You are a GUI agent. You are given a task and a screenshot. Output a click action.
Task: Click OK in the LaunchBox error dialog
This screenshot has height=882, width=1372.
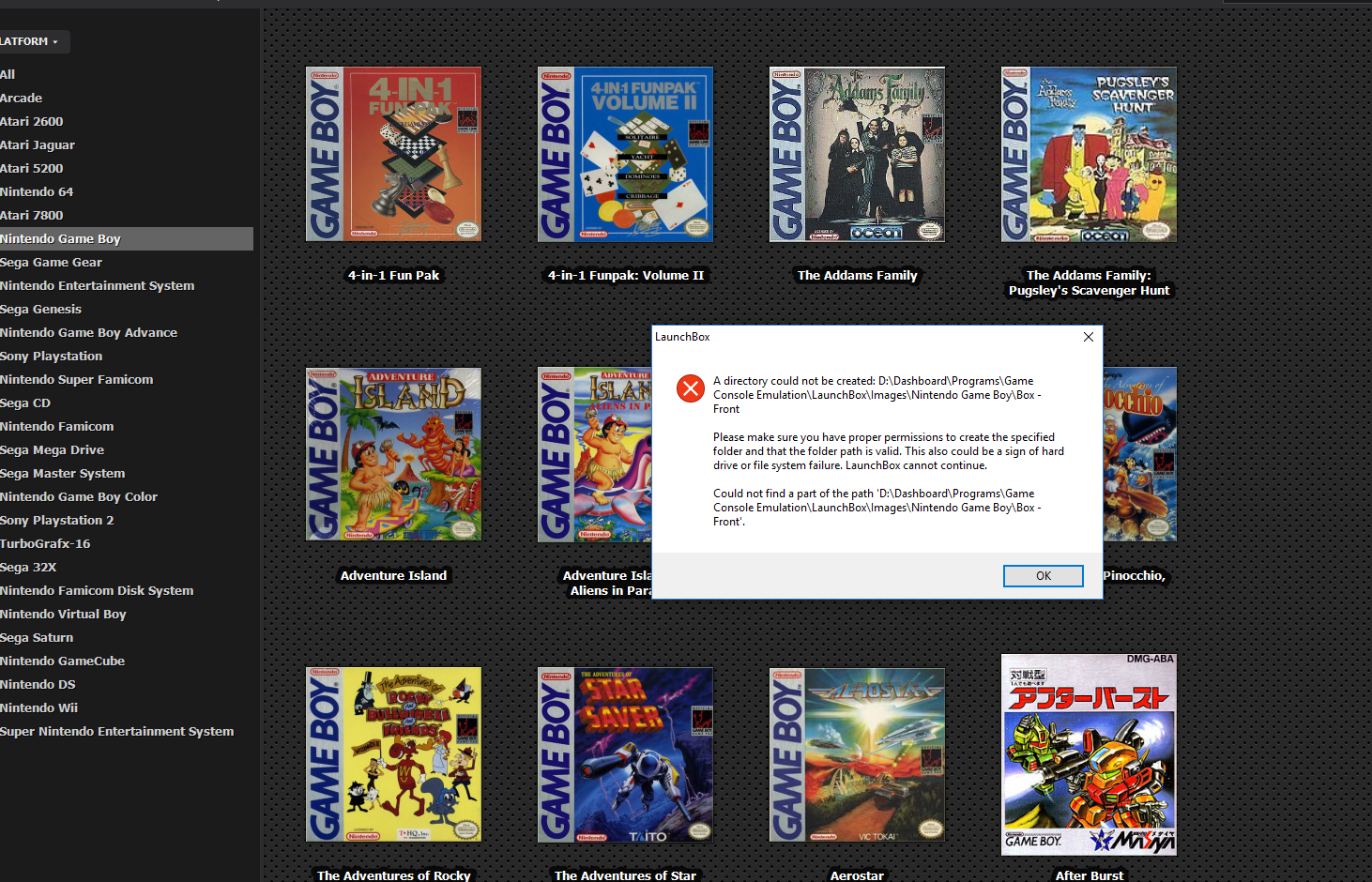[1043, 576]
